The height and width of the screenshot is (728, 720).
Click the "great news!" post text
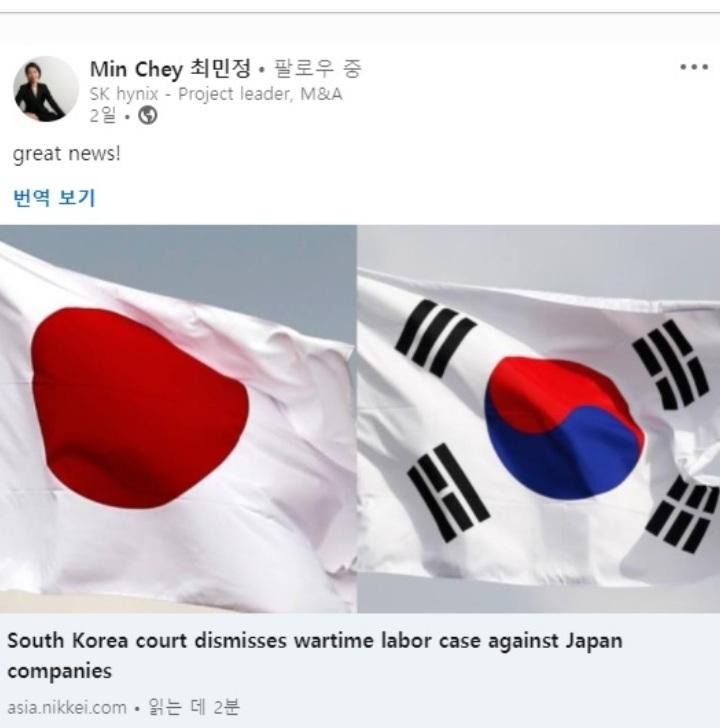67,154
